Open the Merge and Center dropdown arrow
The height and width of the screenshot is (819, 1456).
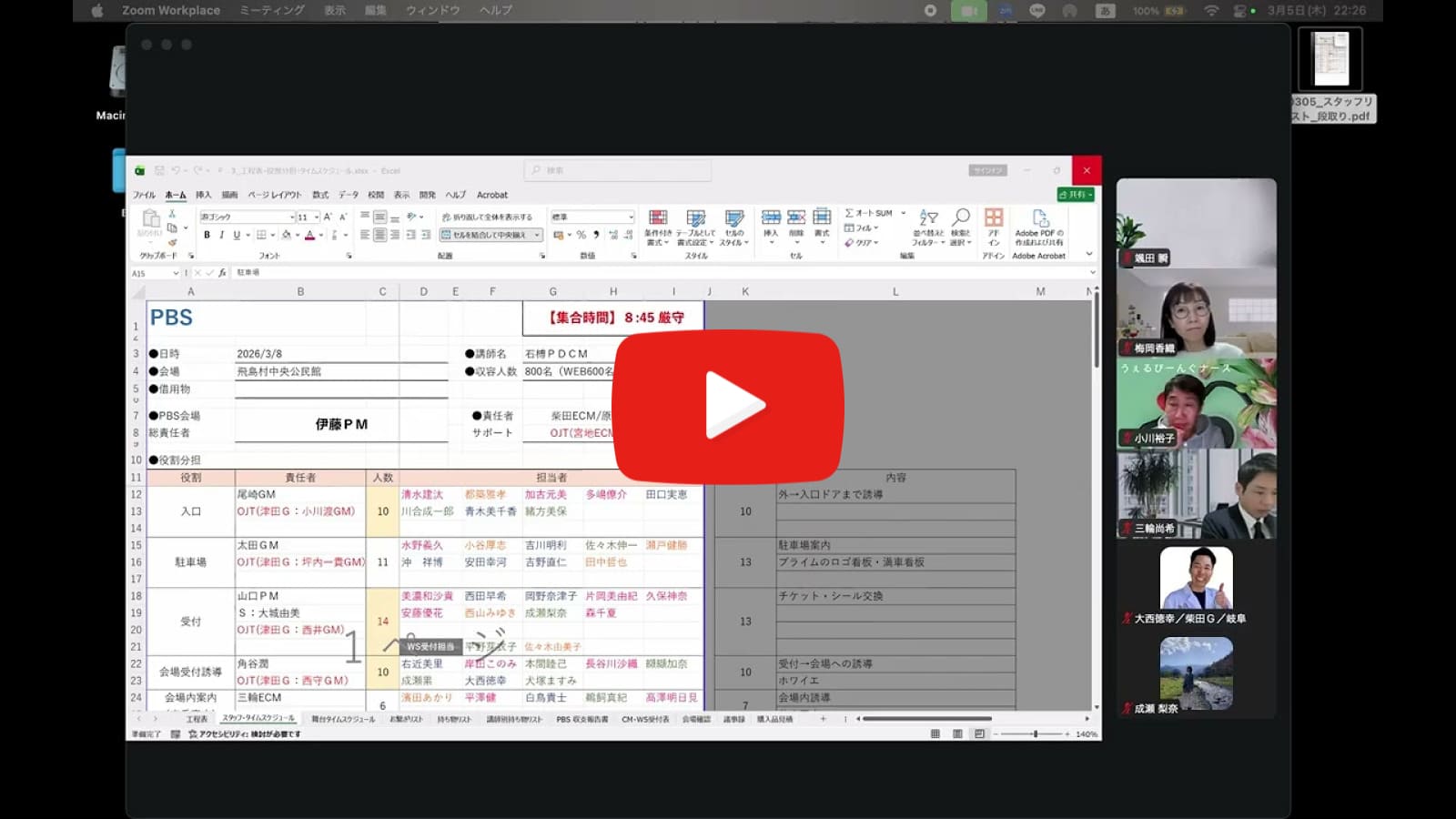(538, 235)
